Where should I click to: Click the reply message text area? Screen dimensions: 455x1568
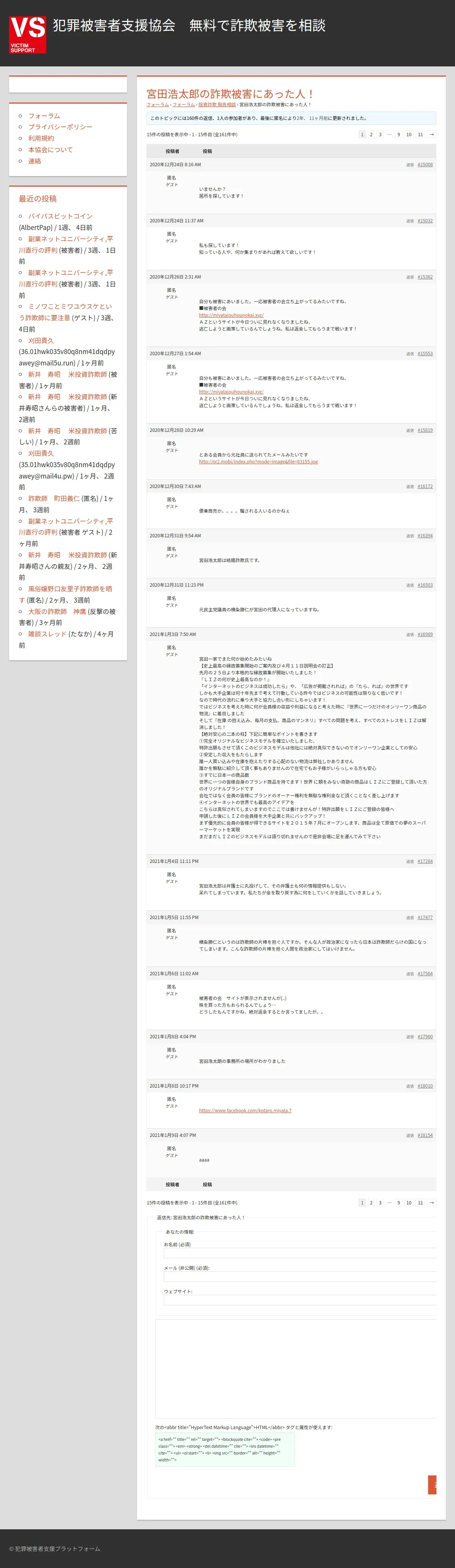pos(296,1369)
